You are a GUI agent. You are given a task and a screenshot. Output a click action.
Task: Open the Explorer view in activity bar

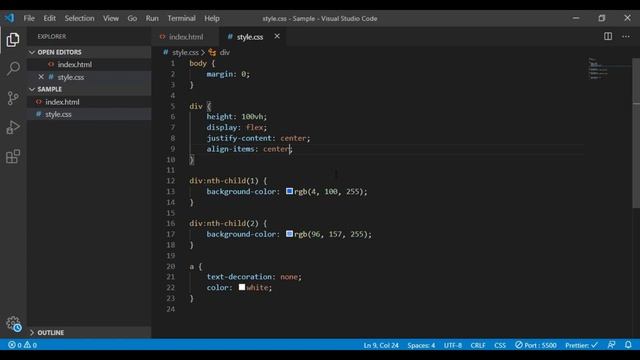(13, 40)
